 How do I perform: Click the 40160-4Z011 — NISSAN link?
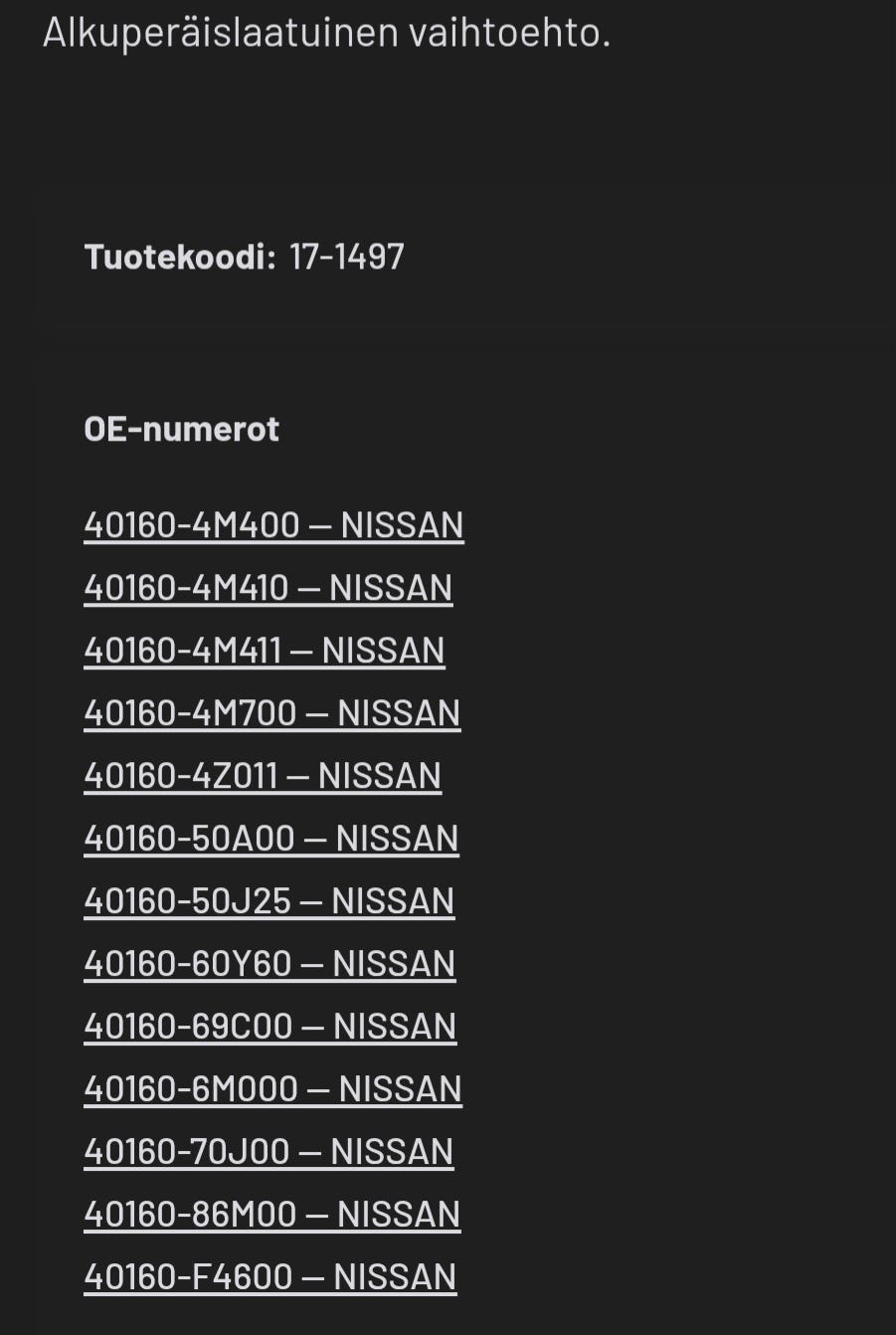click(x=263, y=776)
